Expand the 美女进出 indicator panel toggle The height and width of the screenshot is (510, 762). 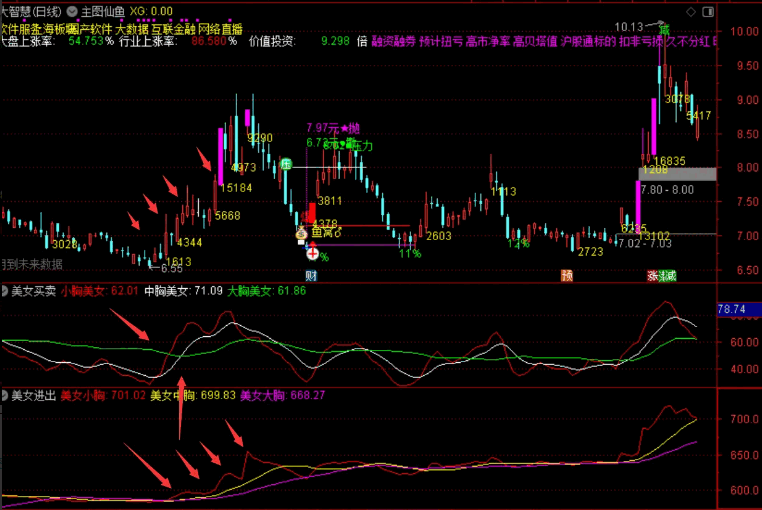4,395
